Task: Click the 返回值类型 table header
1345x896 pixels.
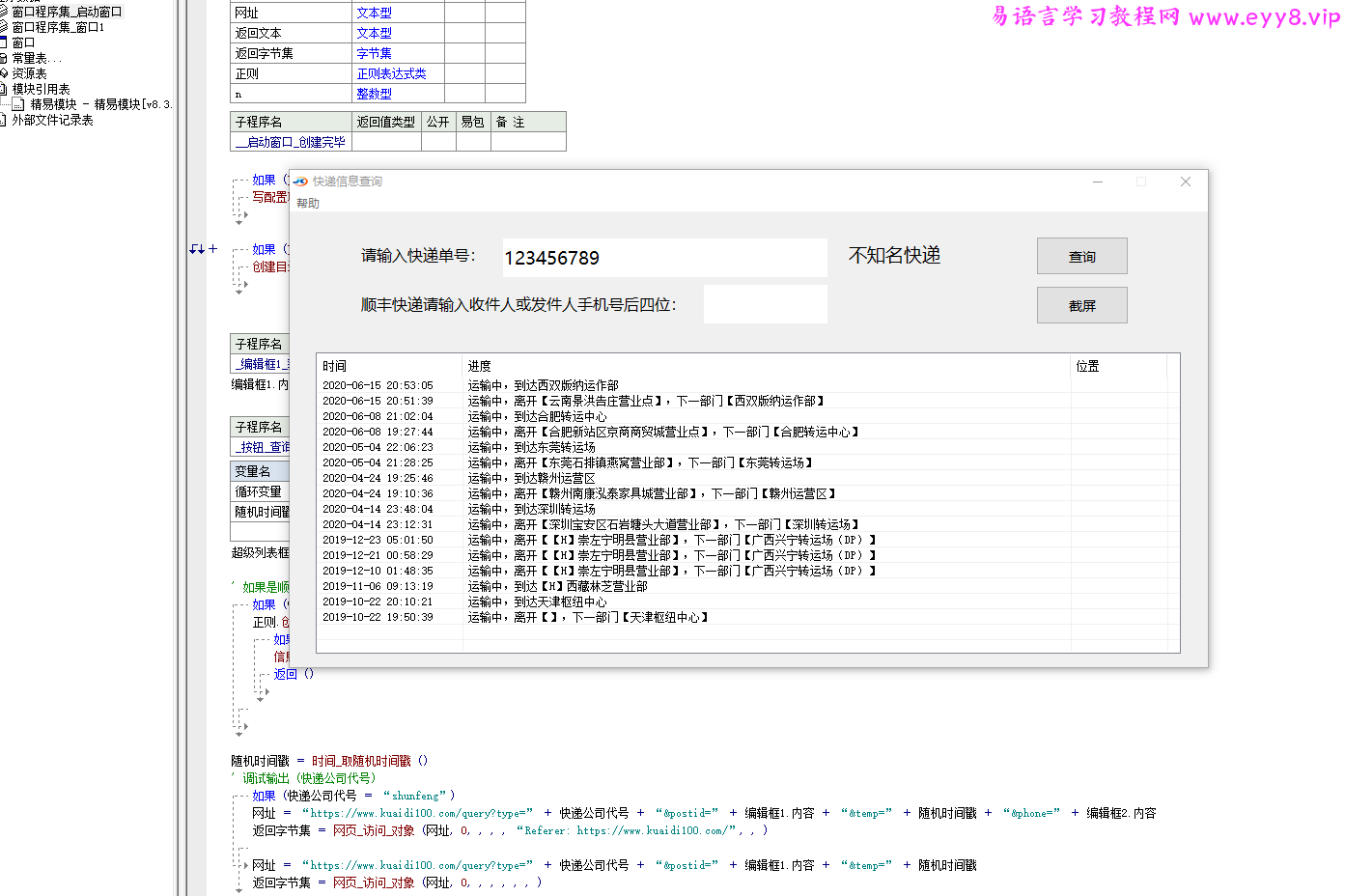Action: point(386,122)
